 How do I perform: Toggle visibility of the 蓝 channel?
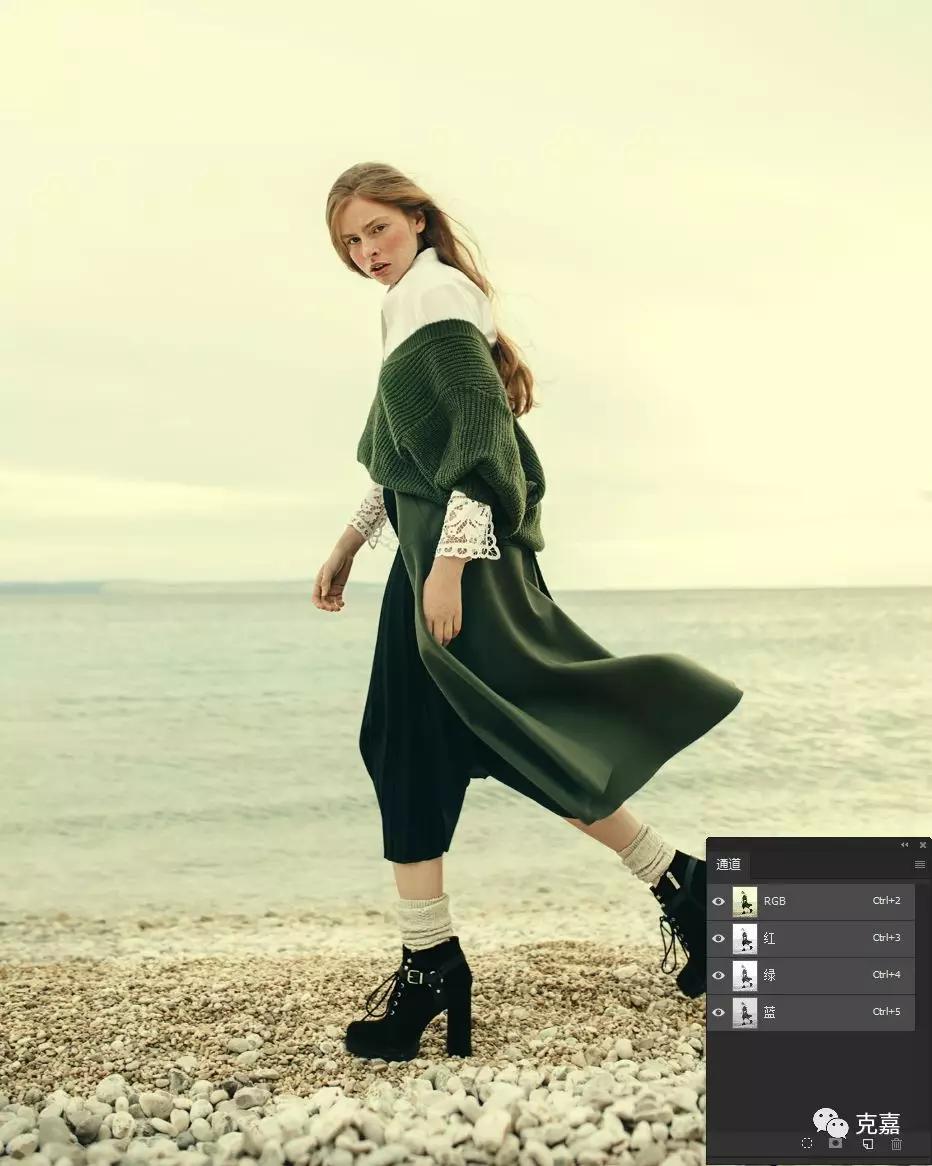[x=719, y=1012]
